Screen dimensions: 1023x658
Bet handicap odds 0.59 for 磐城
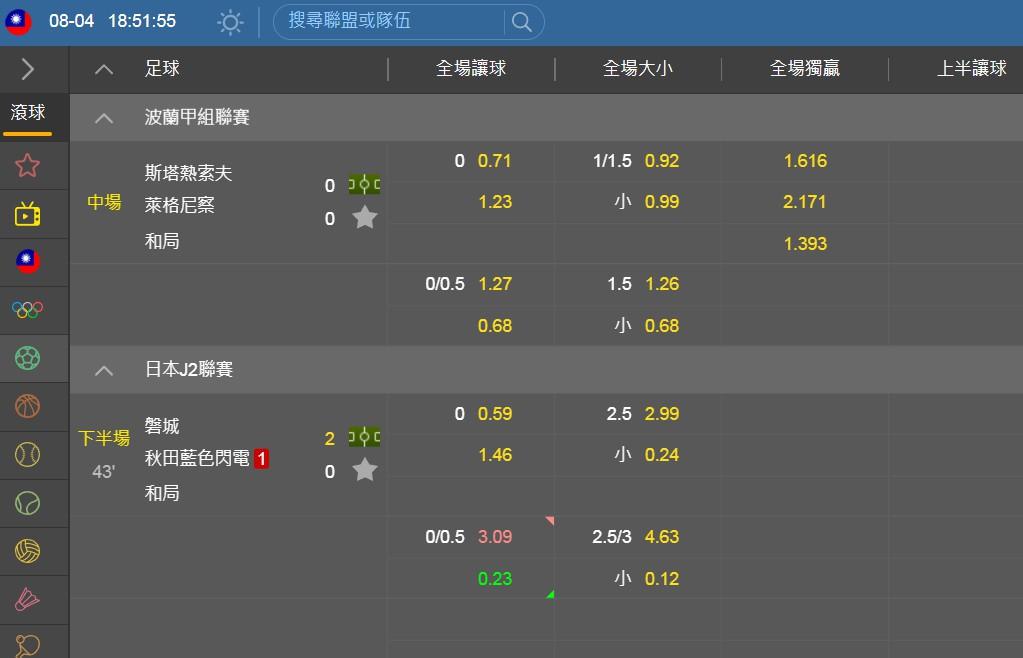495,414
